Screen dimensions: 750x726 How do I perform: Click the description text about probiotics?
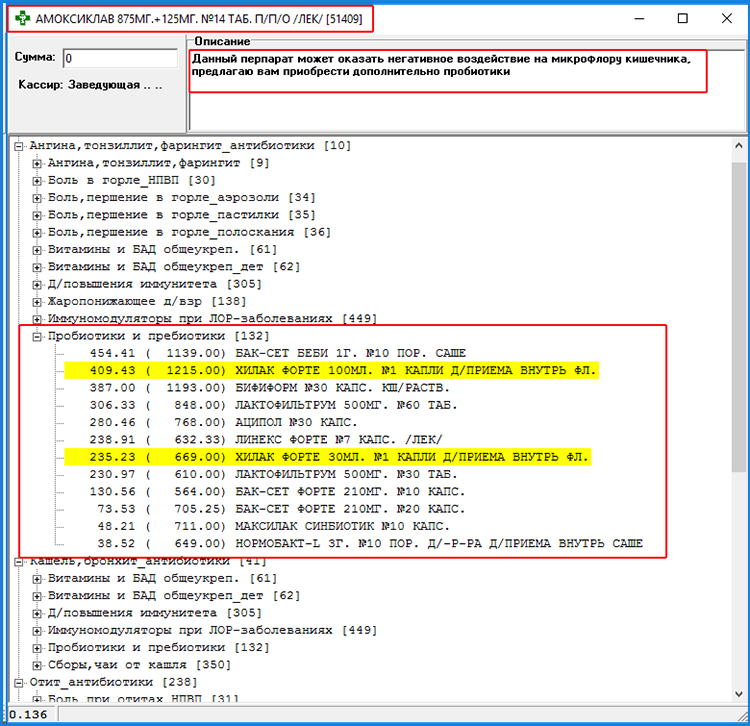440,66
